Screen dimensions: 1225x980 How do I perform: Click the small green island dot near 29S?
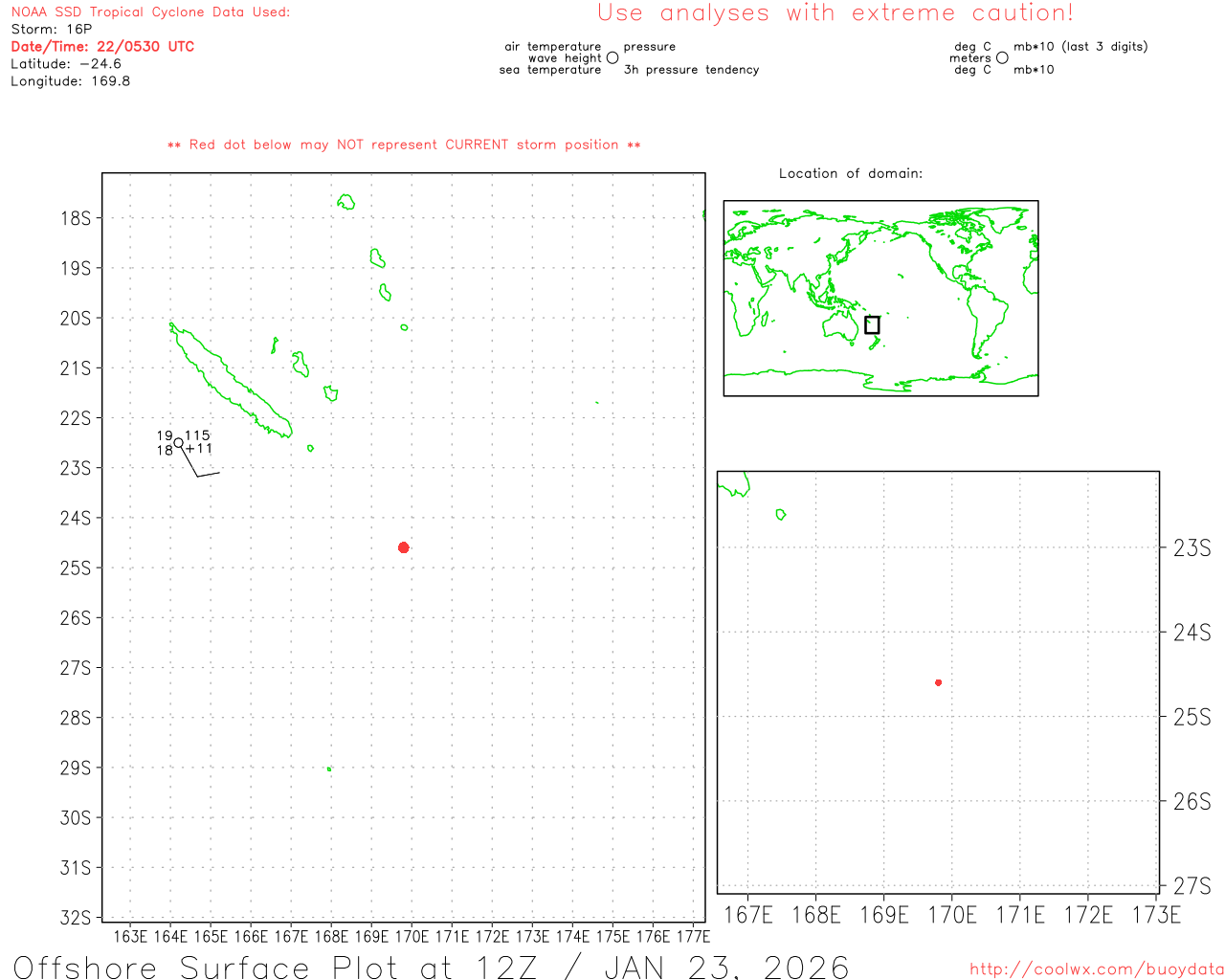click(329, 768)
